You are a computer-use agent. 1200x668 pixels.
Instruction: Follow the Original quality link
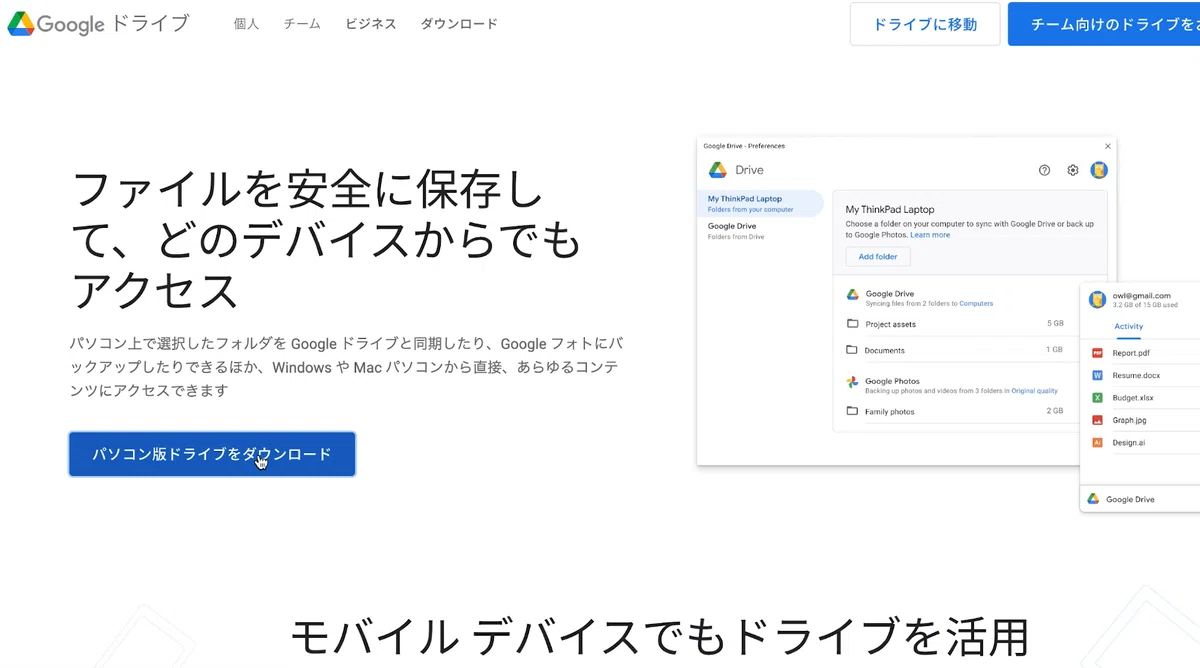click(1034, 391)
